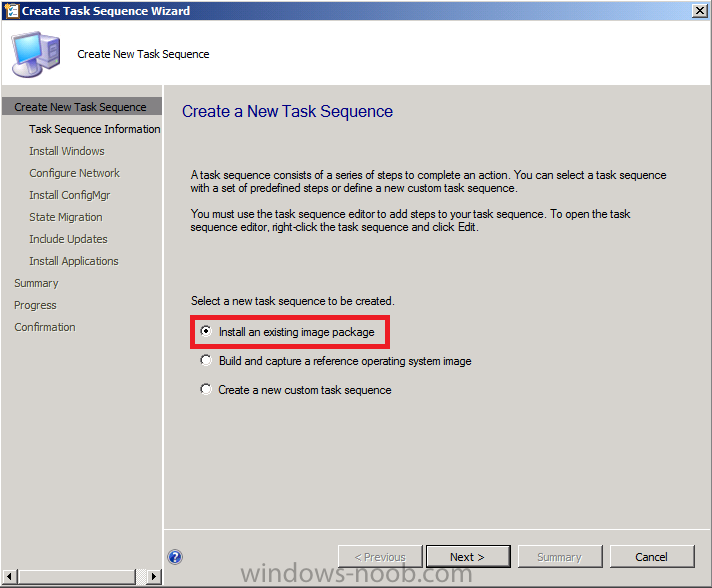Click the Next button

click(x=468, y=557)
